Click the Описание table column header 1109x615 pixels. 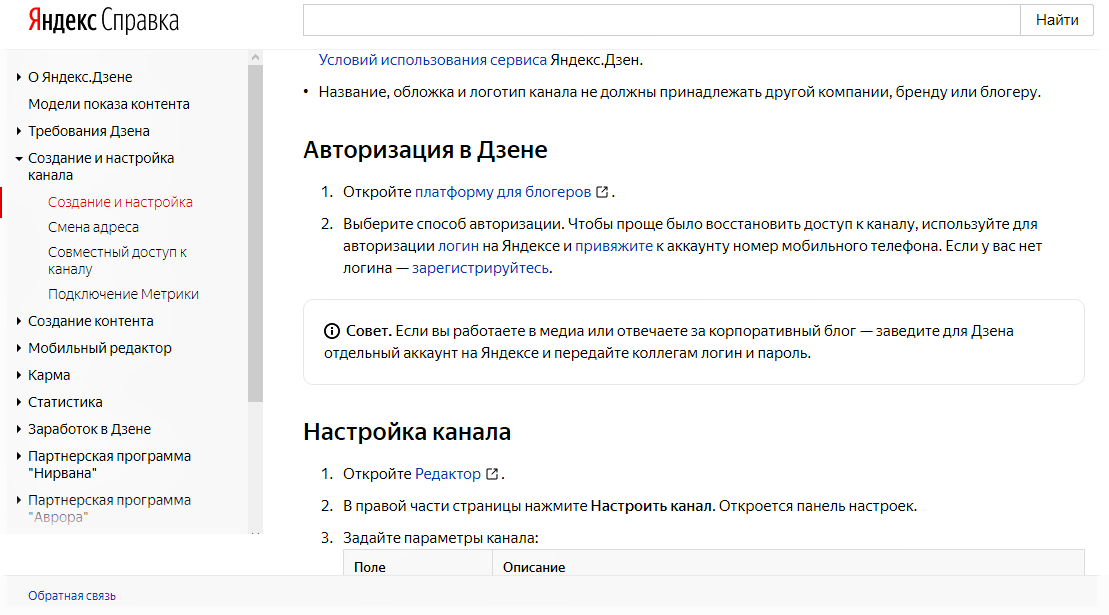coord(534,568)
